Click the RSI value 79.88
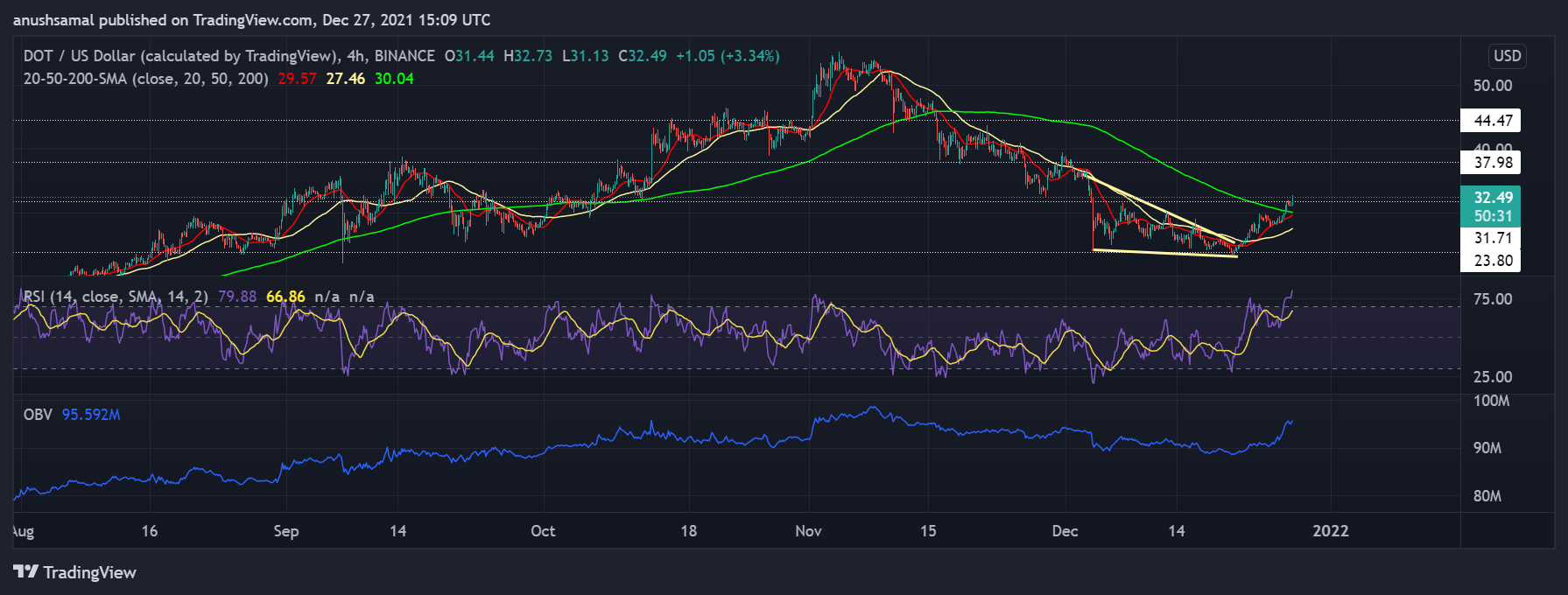This screenshot has width=1568, height=595. 237,297
